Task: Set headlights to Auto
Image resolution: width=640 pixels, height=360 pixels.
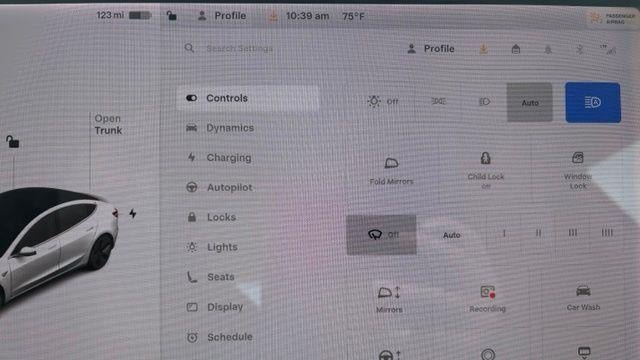Action: 530,102
